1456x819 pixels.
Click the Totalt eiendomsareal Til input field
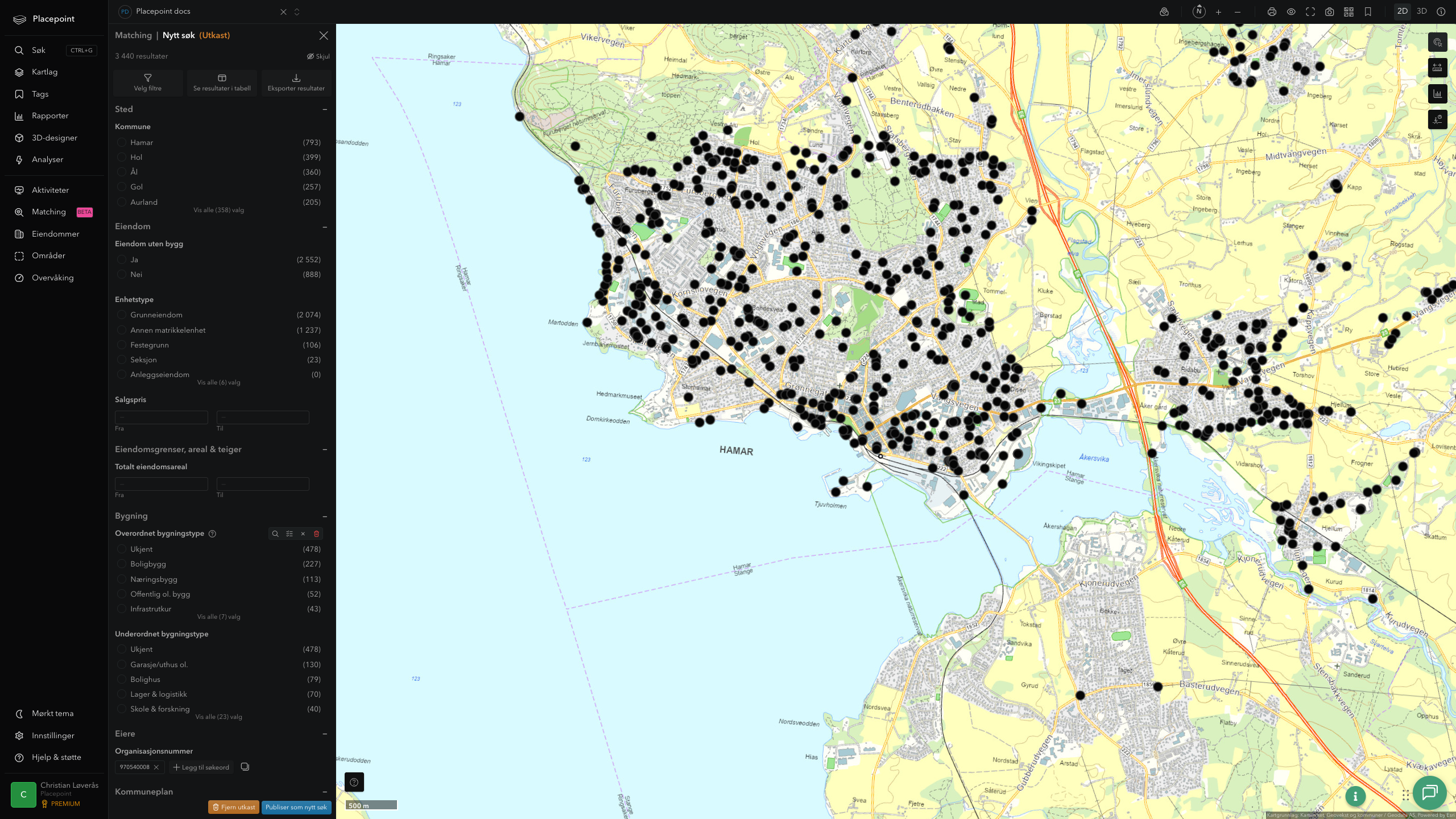[x=263, y=484]
